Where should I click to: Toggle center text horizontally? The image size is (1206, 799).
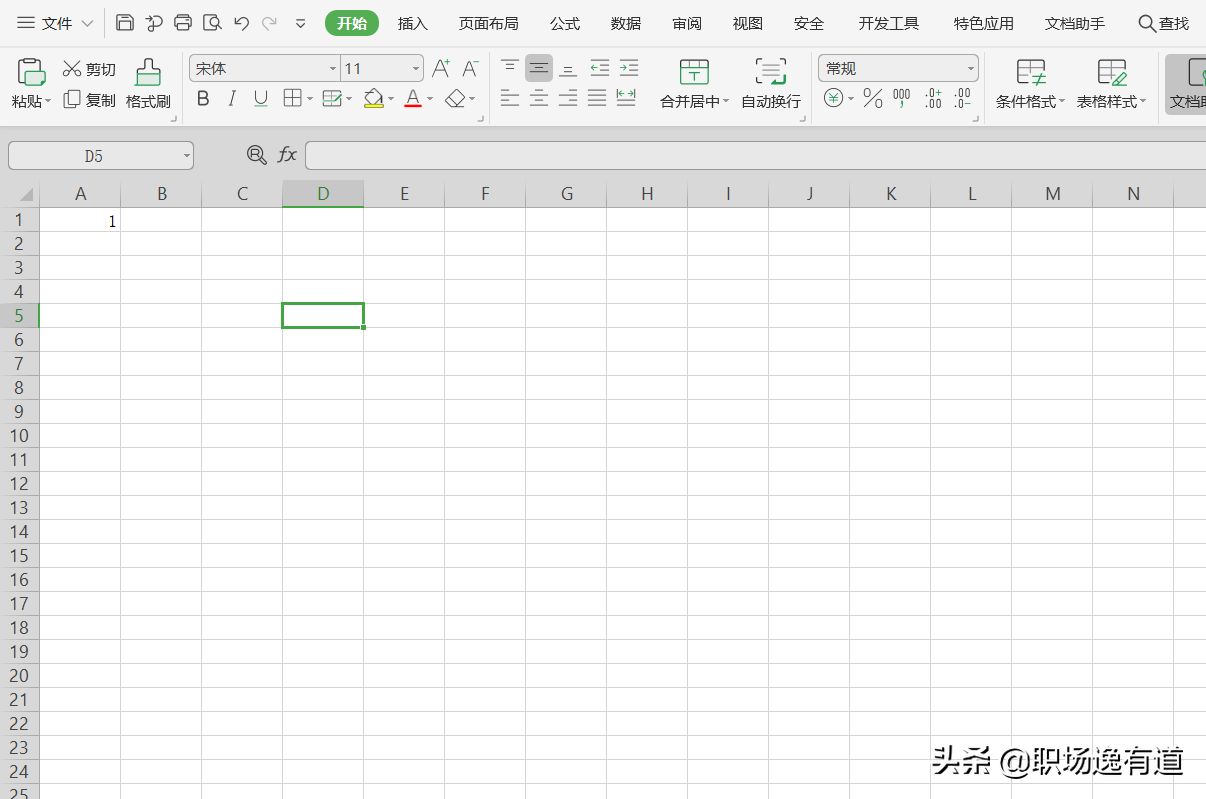539,97
